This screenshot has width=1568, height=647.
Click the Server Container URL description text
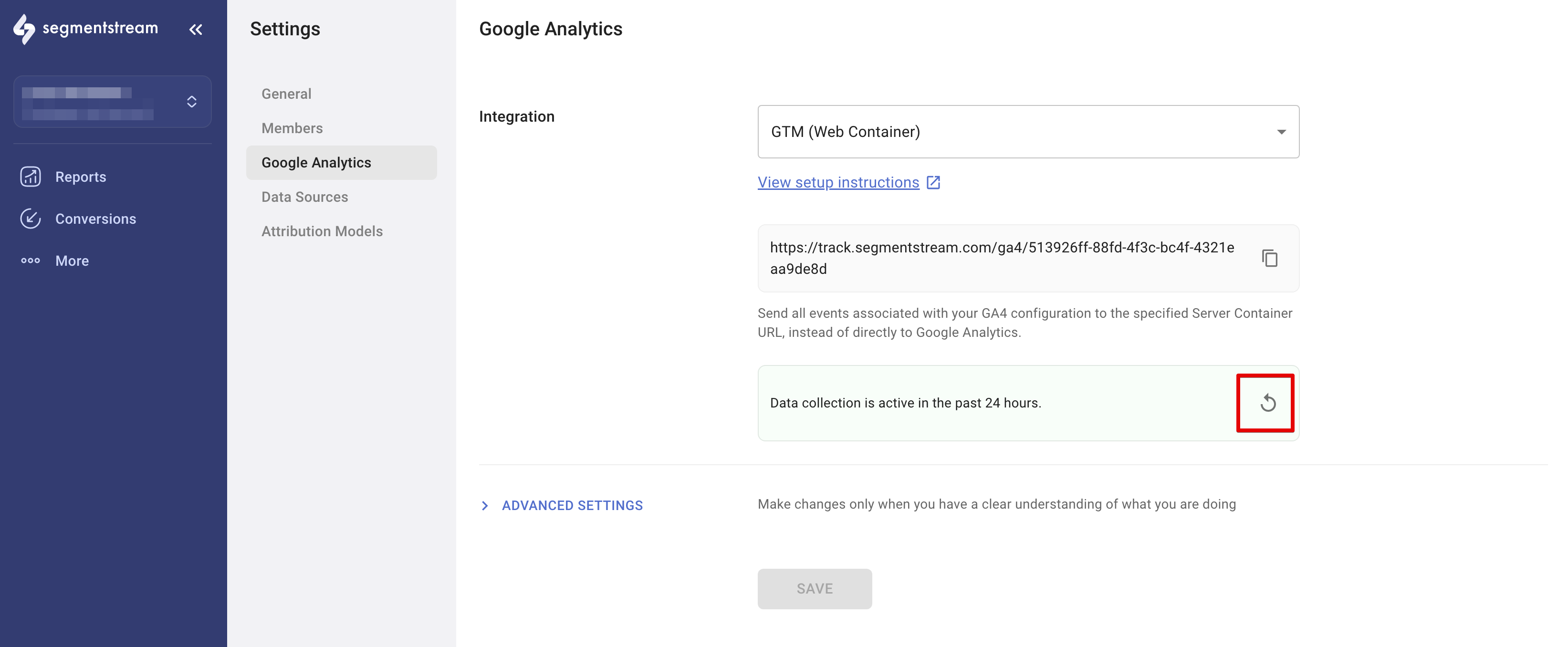[x=1025, y=323]
